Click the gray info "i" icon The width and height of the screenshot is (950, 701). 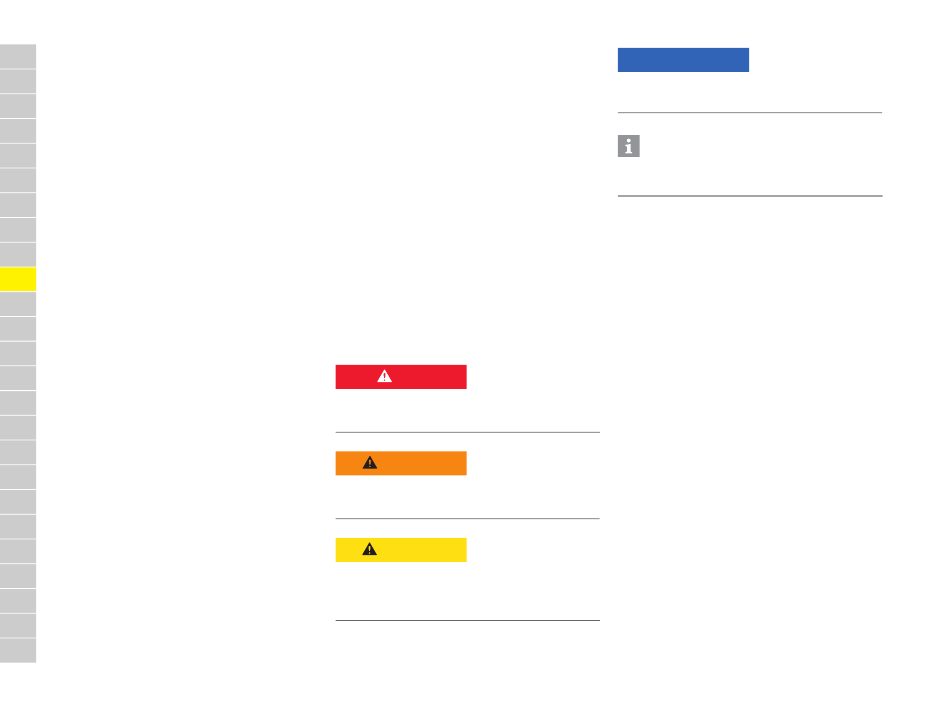click(x=628, y=146)
